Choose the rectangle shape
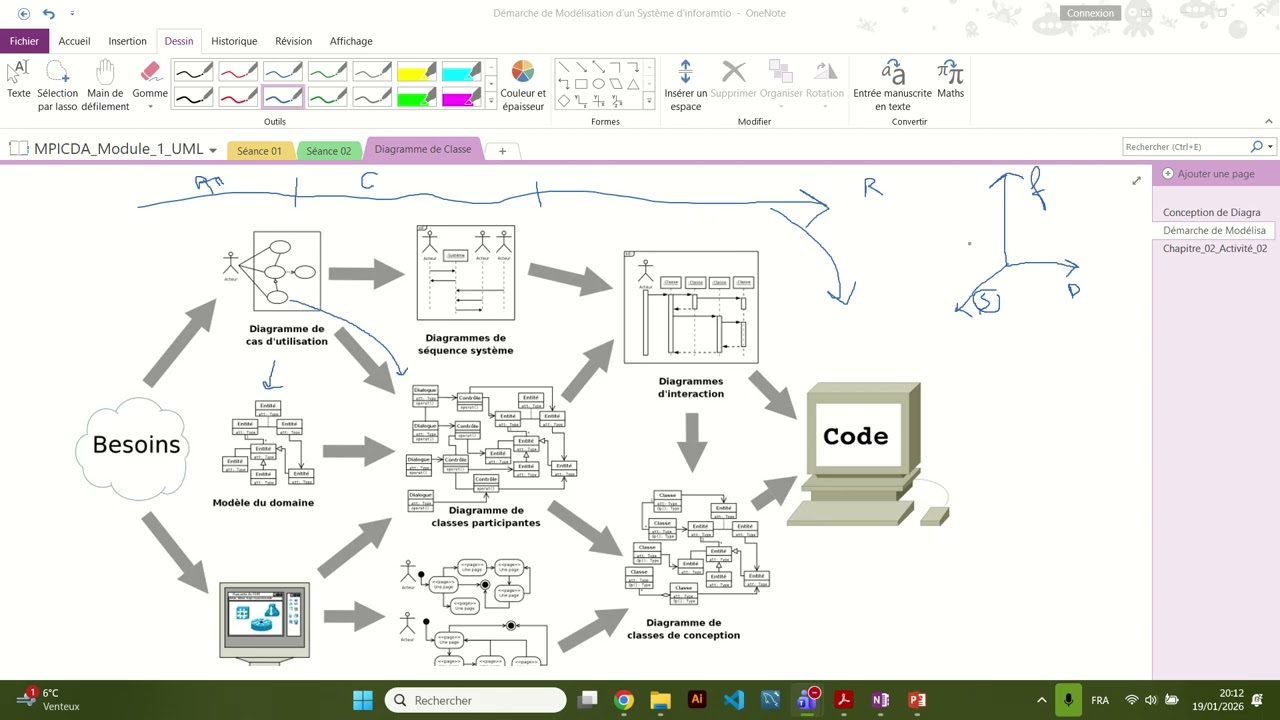1280x720 pixels. [x=581, y=84]
